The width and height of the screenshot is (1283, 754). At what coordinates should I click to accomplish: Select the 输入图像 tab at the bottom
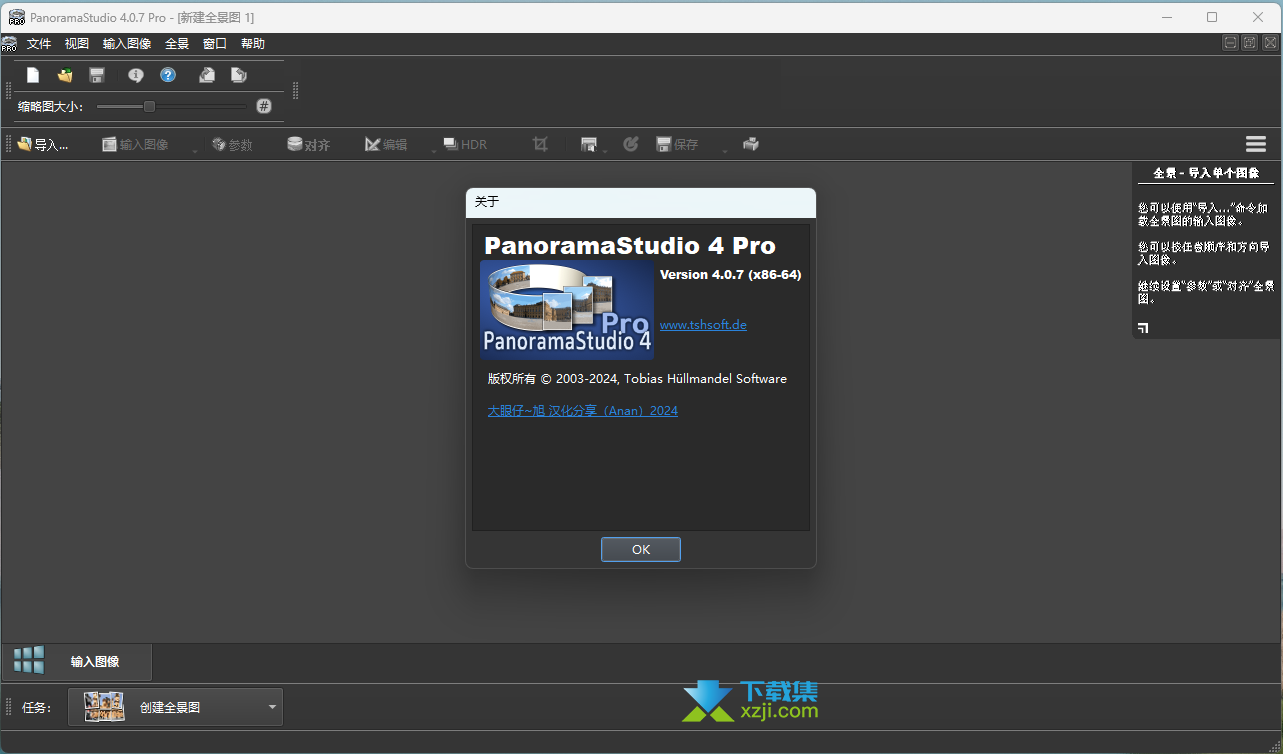coord(77,661)
